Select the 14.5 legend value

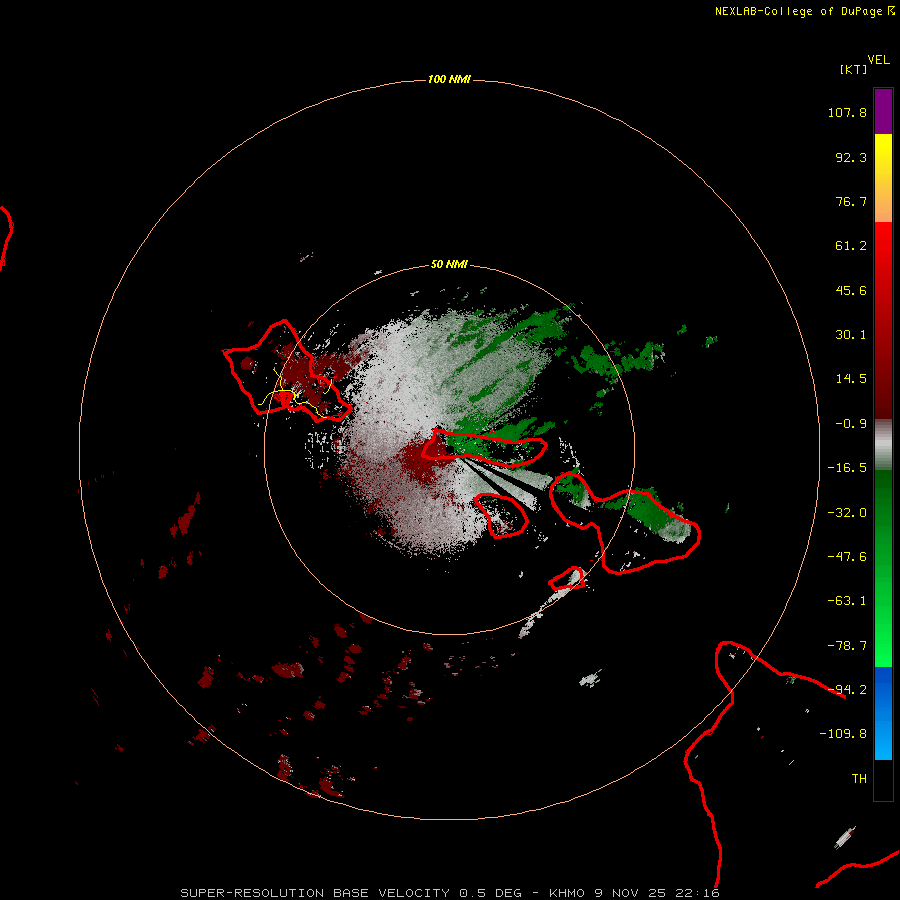pyautogui.click(x=851, y=379)
